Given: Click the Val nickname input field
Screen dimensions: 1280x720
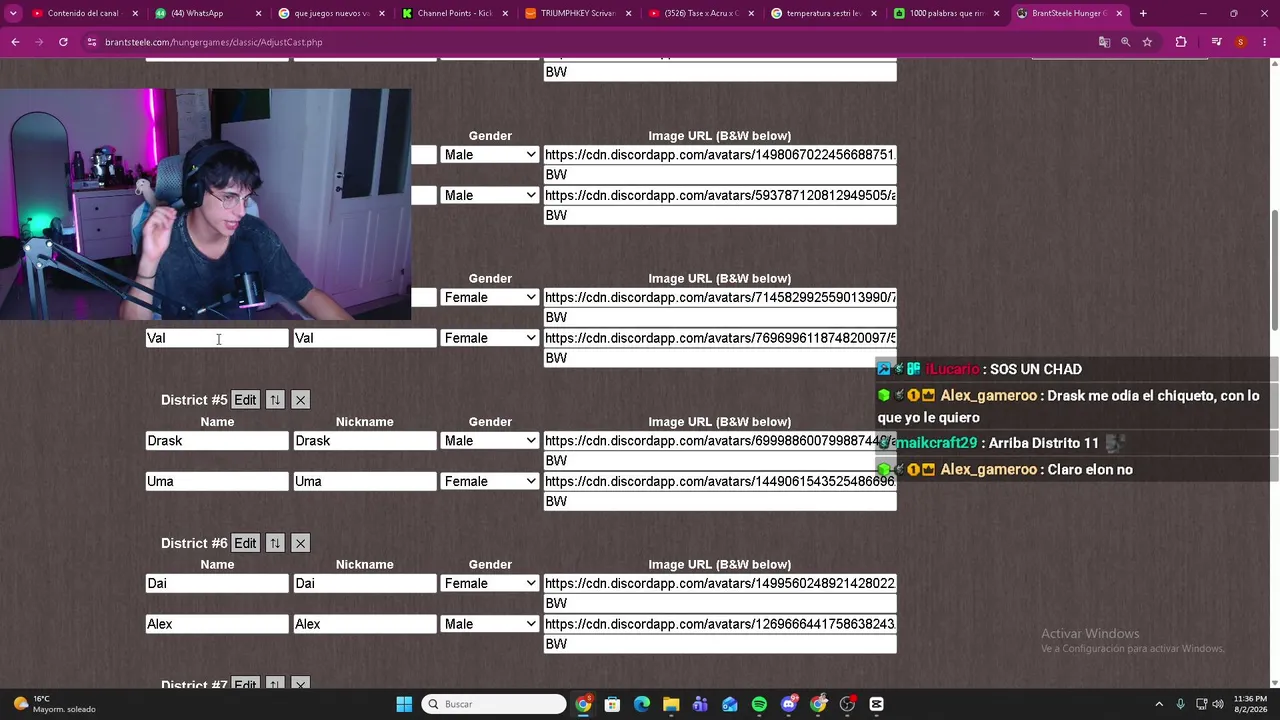Looking at the screenshot, I should 365,338.
